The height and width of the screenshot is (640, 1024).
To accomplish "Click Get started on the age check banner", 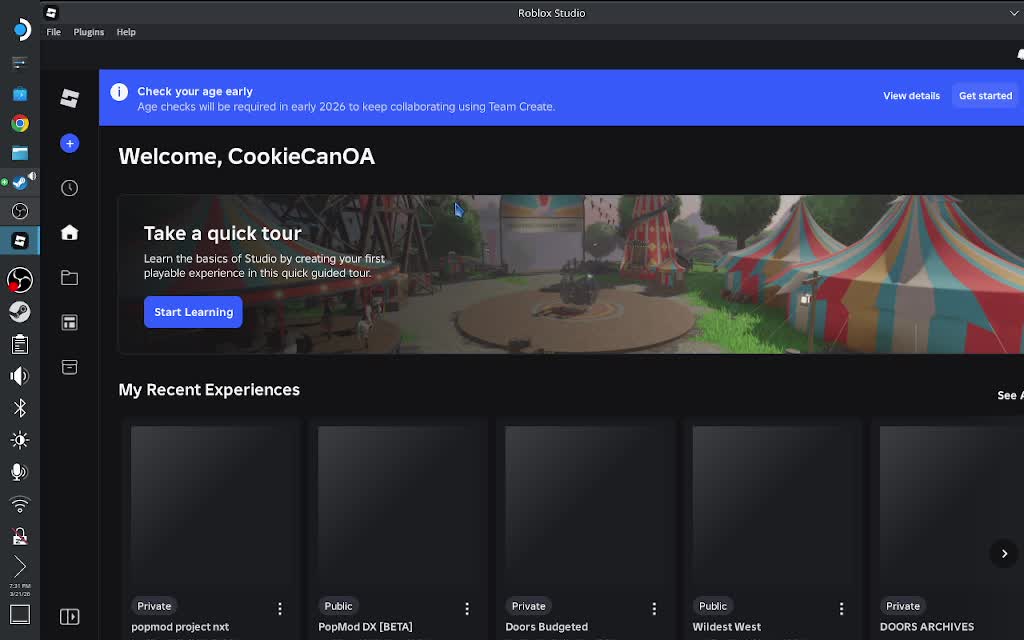I will [x=985, y=95].
